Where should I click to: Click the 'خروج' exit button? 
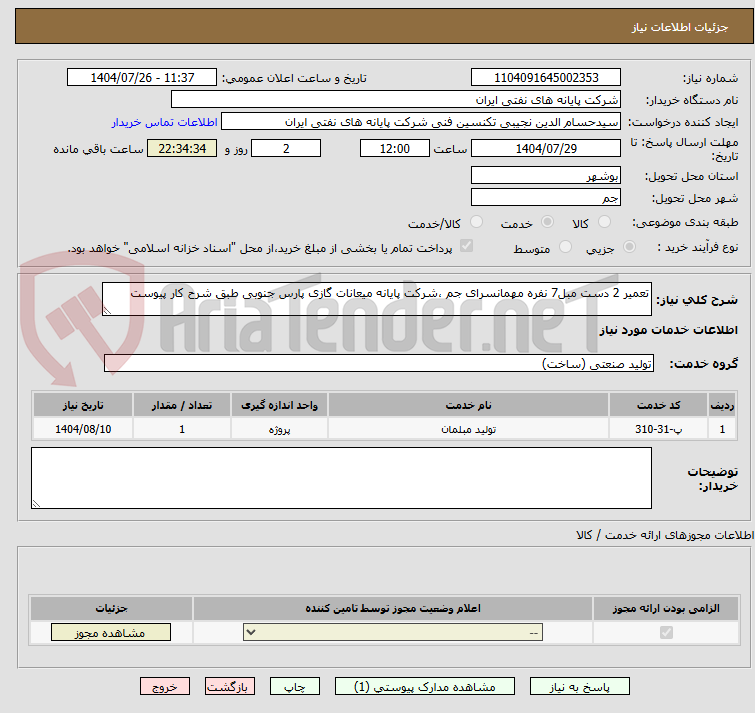point(165,687)
